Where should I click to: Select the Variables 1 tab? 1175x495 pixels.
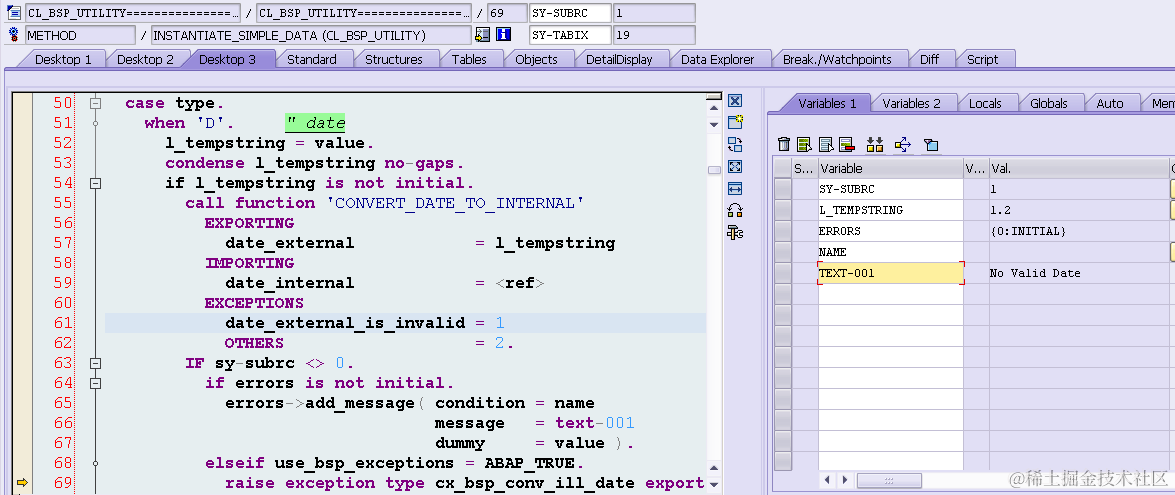pos(827,103)
